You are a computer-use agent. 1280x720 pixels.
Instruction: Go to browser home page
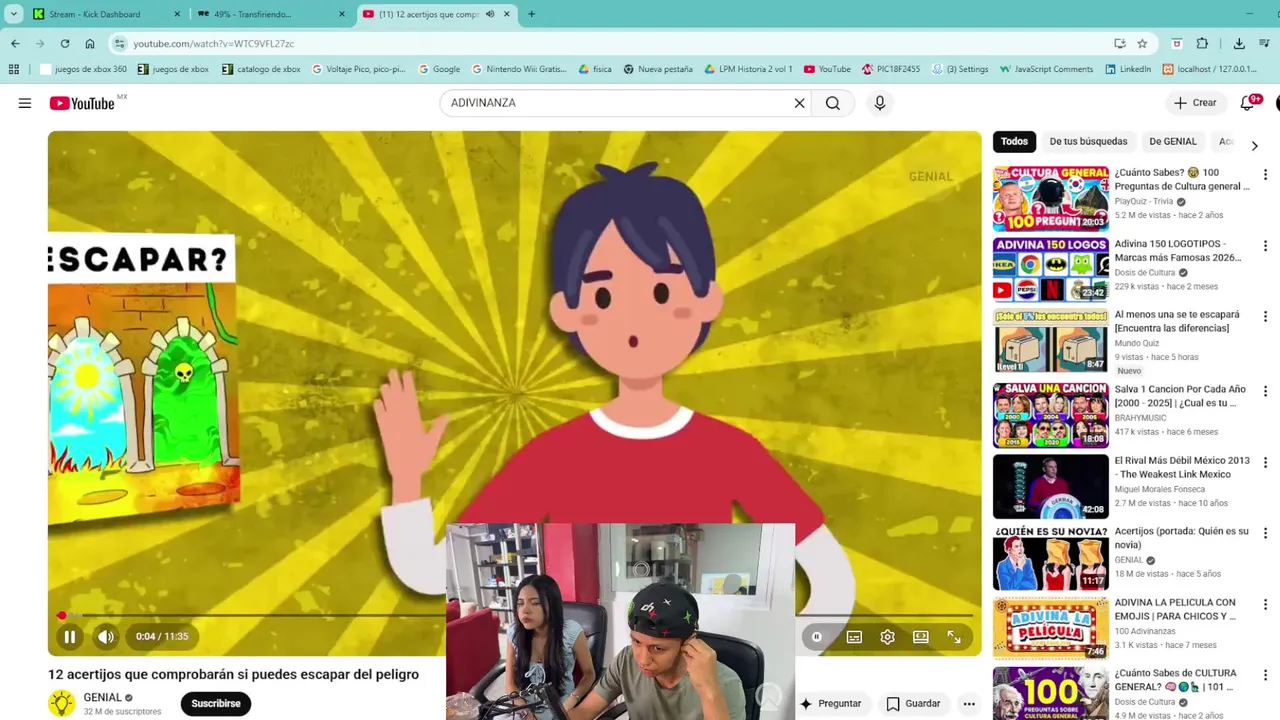(90, 44)
